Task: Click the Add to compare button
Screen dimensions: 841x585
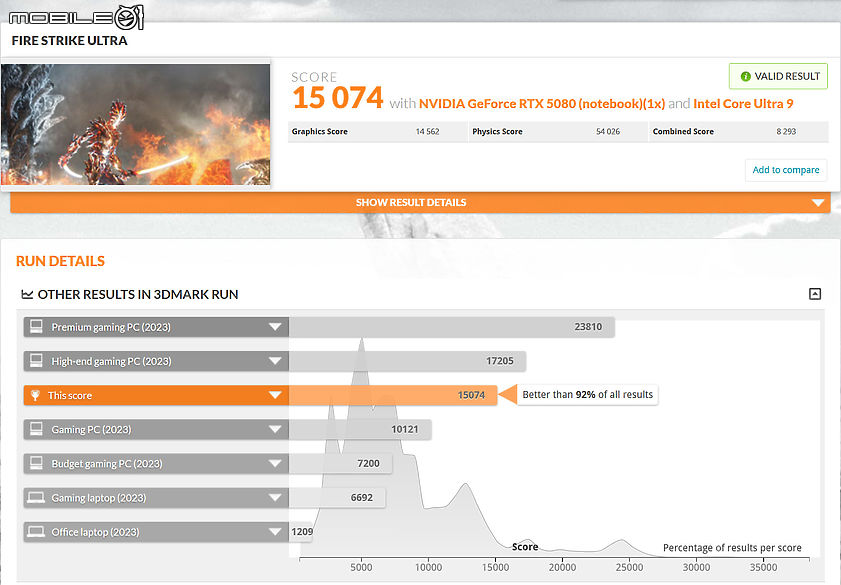Action: [x=786, y=170]
